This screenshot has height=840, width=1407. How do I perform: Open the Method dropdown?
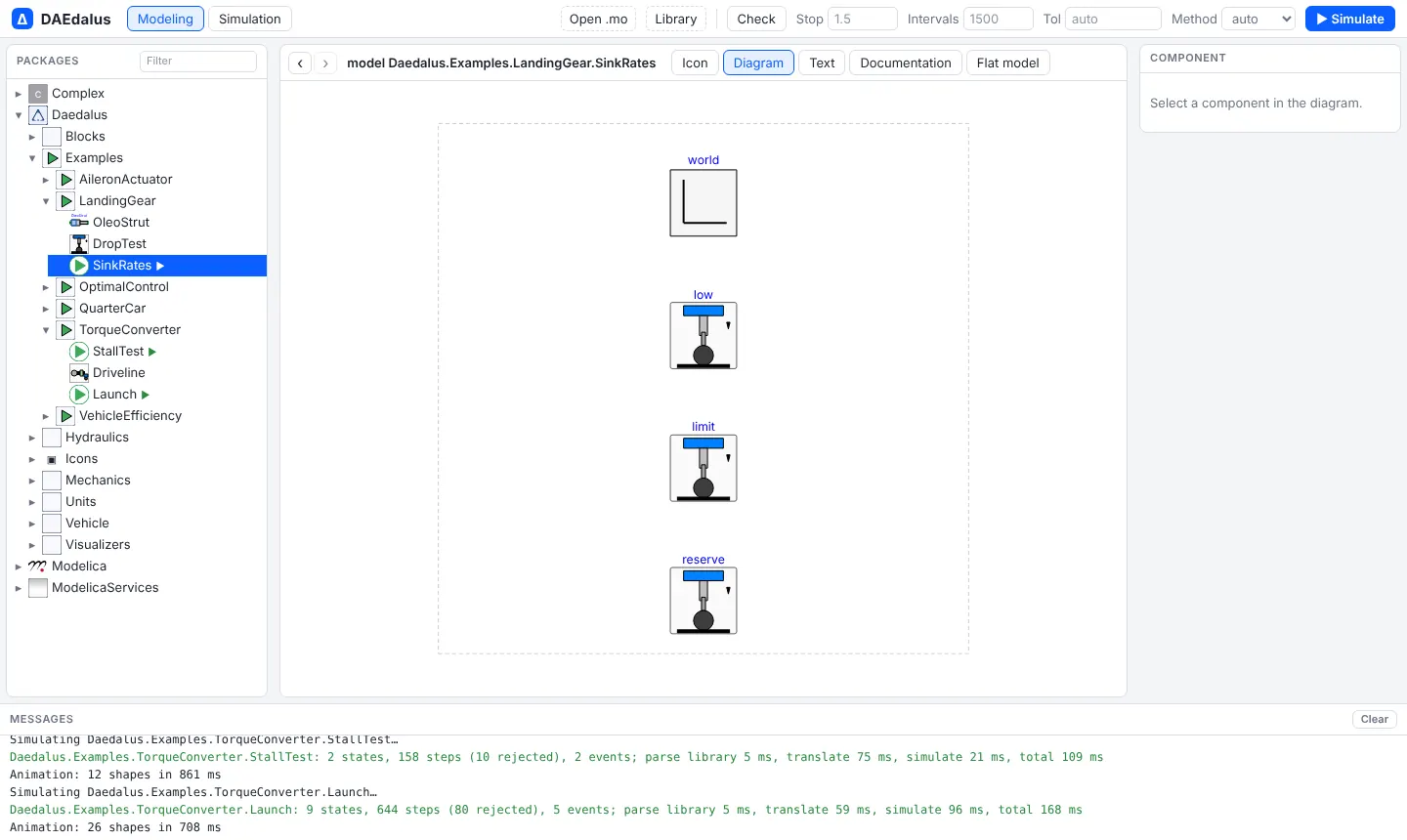[1258, 19]
